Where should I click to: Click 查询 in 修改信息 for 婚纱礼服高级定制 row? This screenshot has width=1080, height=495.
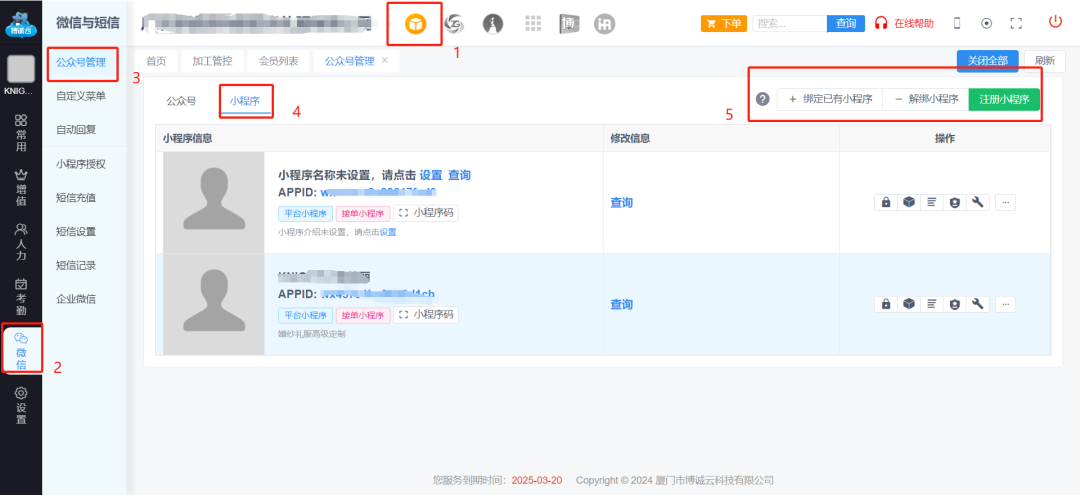point(621,304)
